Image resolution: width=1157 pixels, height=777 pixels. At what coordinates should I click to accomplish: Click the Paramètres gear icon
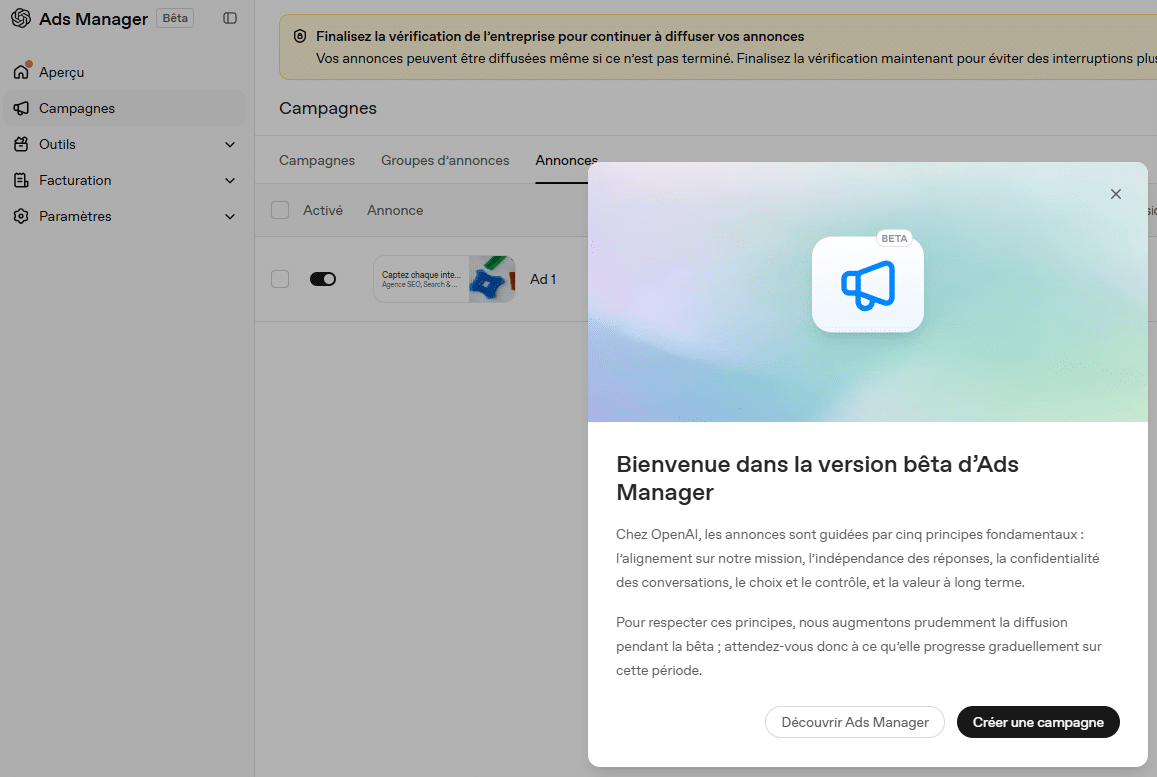point(21,216)
